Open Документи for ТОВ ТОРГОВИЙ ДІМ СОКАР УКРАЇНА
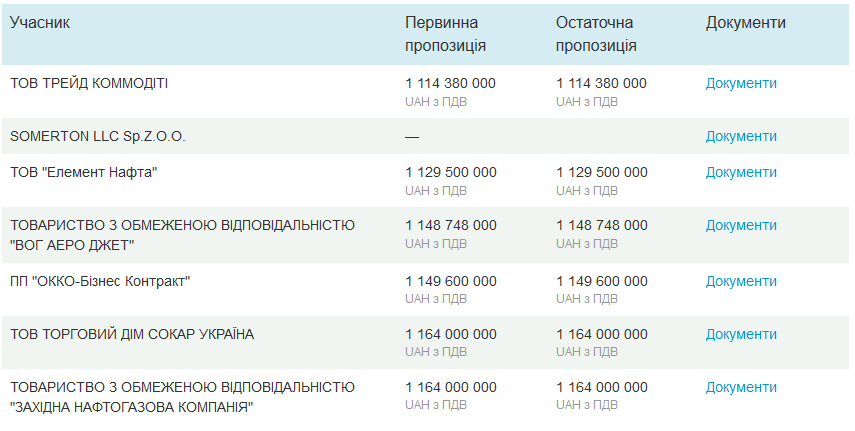The width and height of the screenshot is (855, 431). (741, 334)
